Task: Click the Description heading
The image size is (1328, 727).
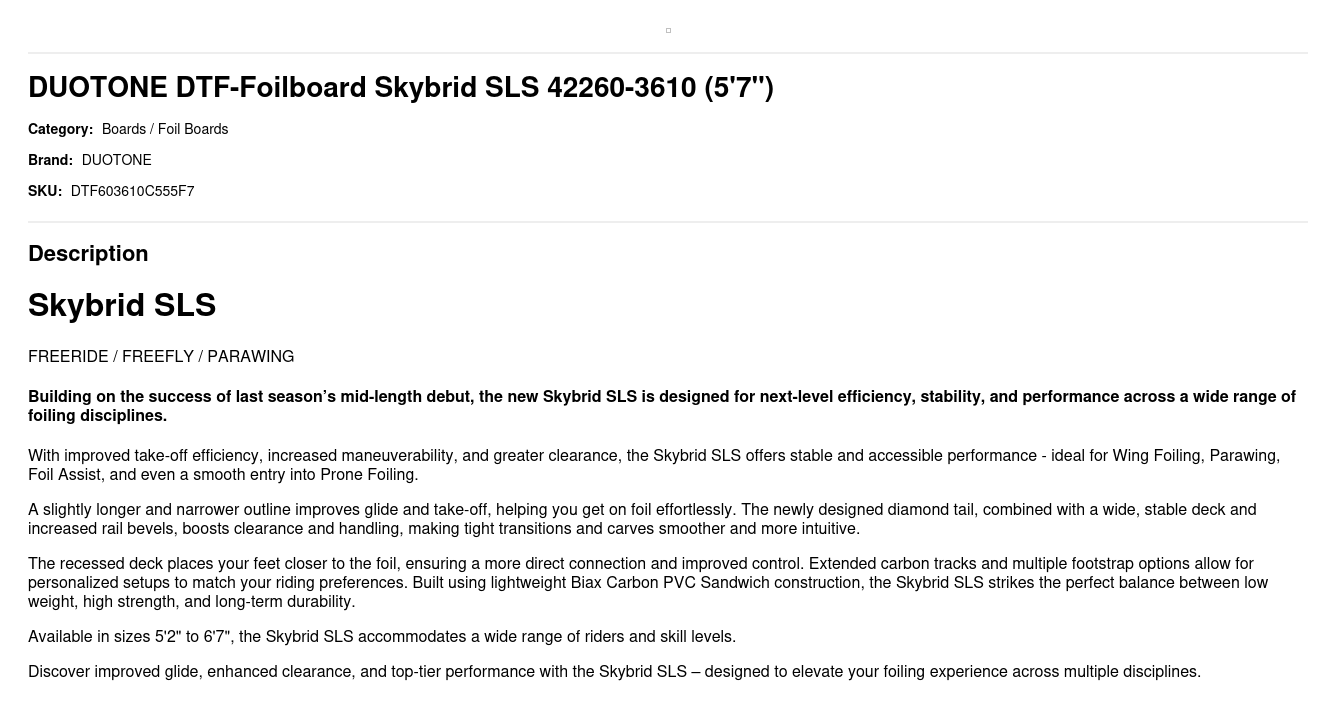Action: [x=88, y=253]
